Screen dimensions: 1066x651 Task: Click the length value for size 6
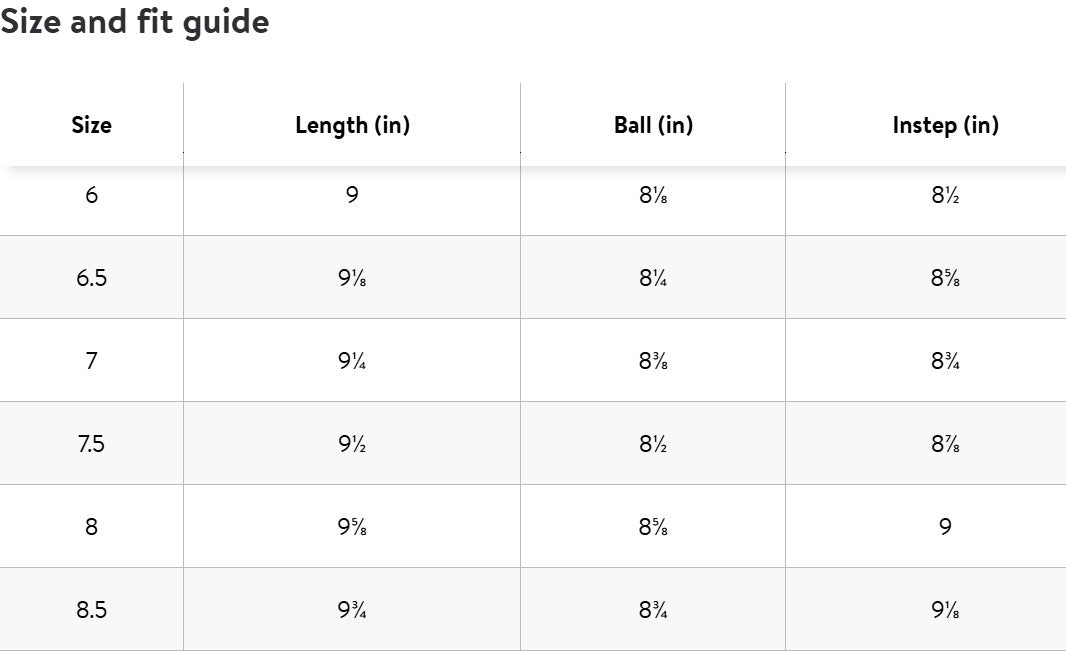pyautogui.click(x=352, y=195)
